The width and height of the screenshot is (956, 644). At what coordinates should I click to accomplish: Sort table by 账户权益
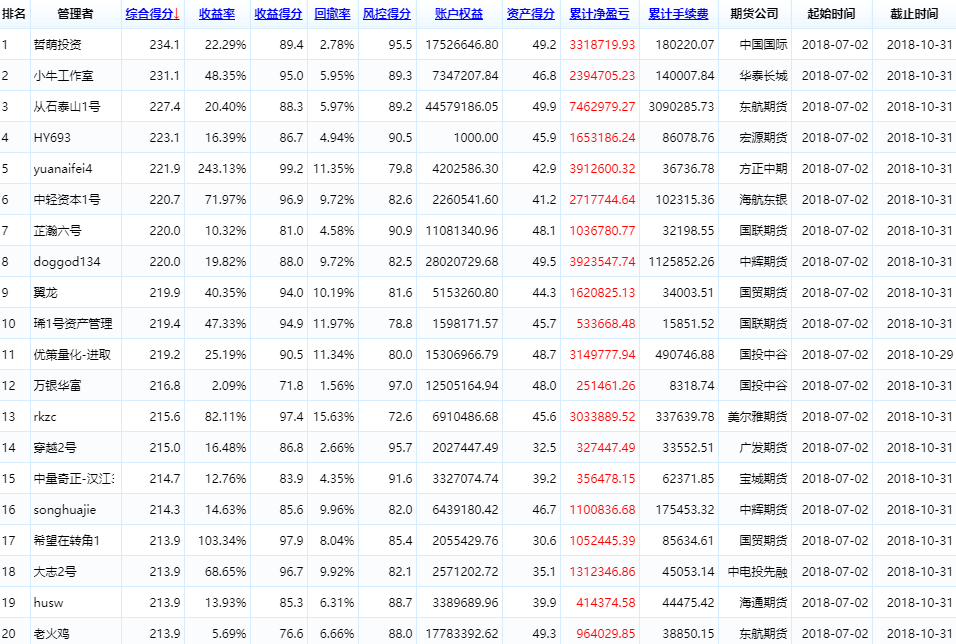tap(459, 14)
